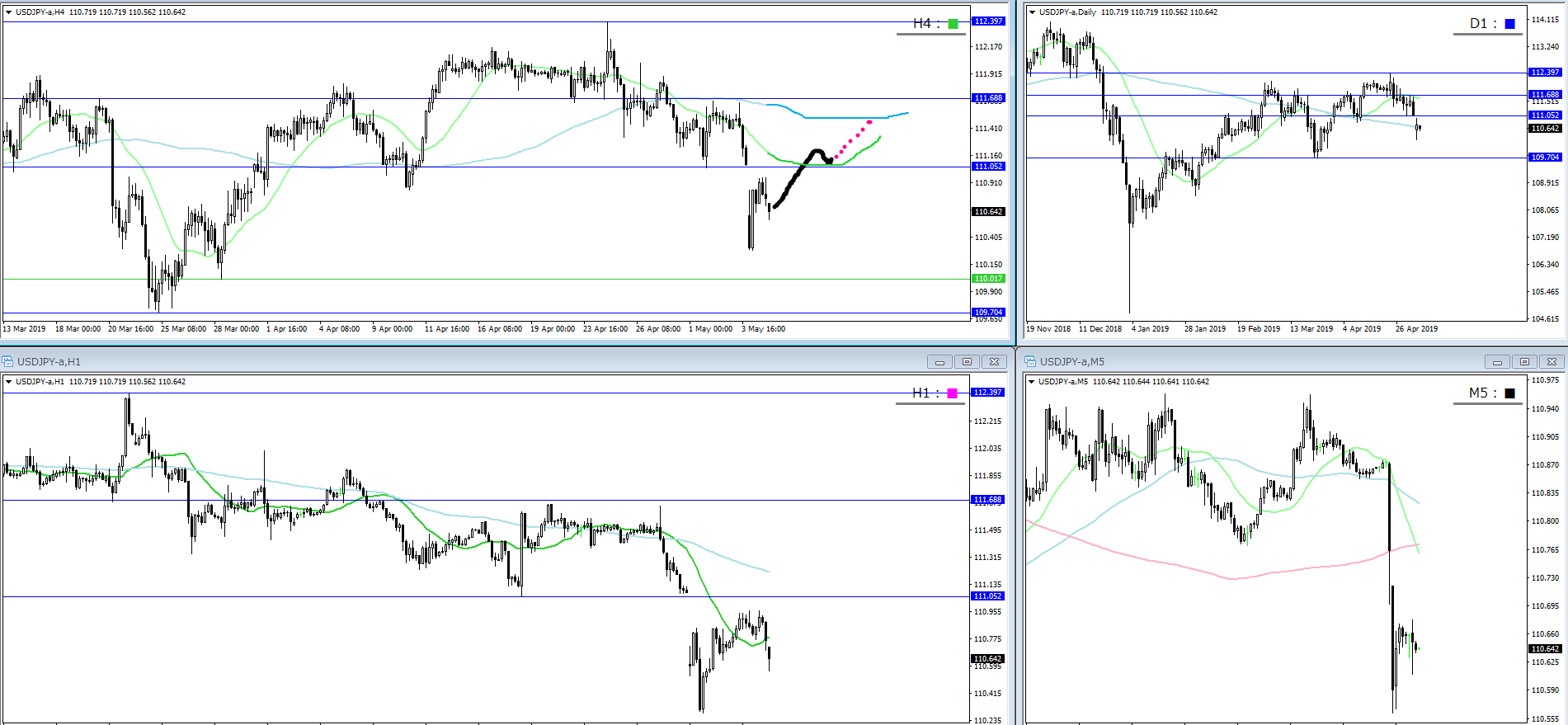Select the pink dotted trend line on H4 chart
The image size is (1568, 725).
click(853, 139)
